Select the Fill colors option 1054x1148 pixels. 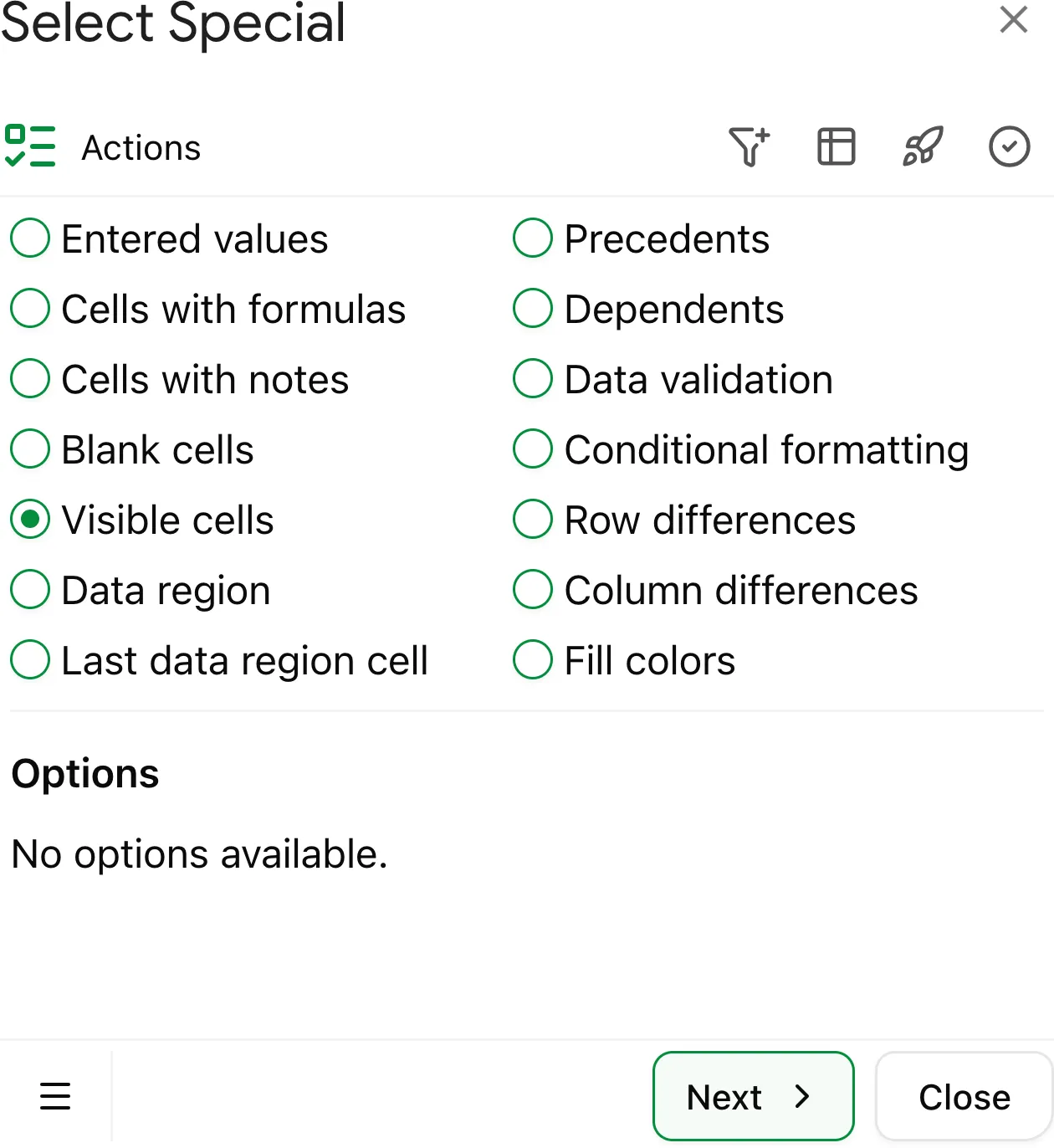pos(532,659)
